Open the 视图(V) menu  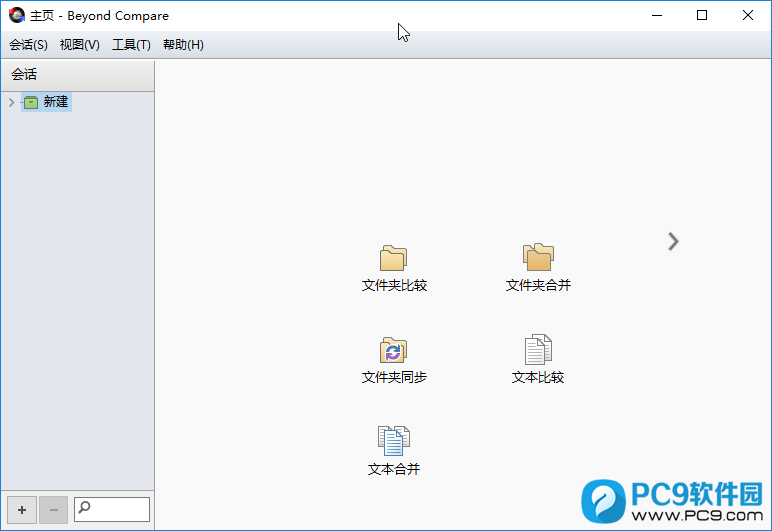click(x=80, y=45)
